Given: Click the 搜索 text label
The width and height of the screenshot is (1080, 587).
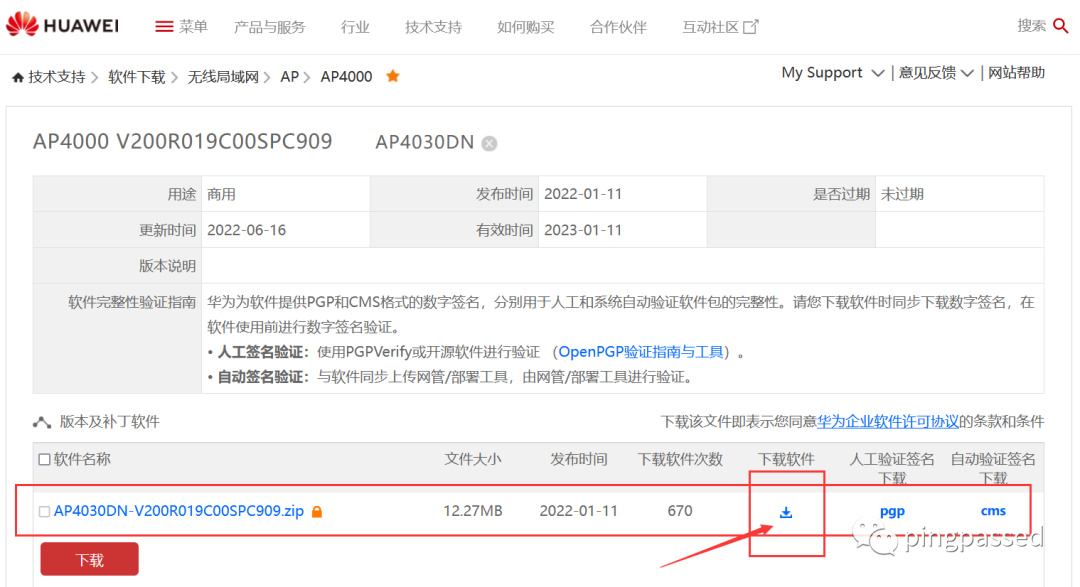Looking at the screenshot, I should tap(1032, 26).
